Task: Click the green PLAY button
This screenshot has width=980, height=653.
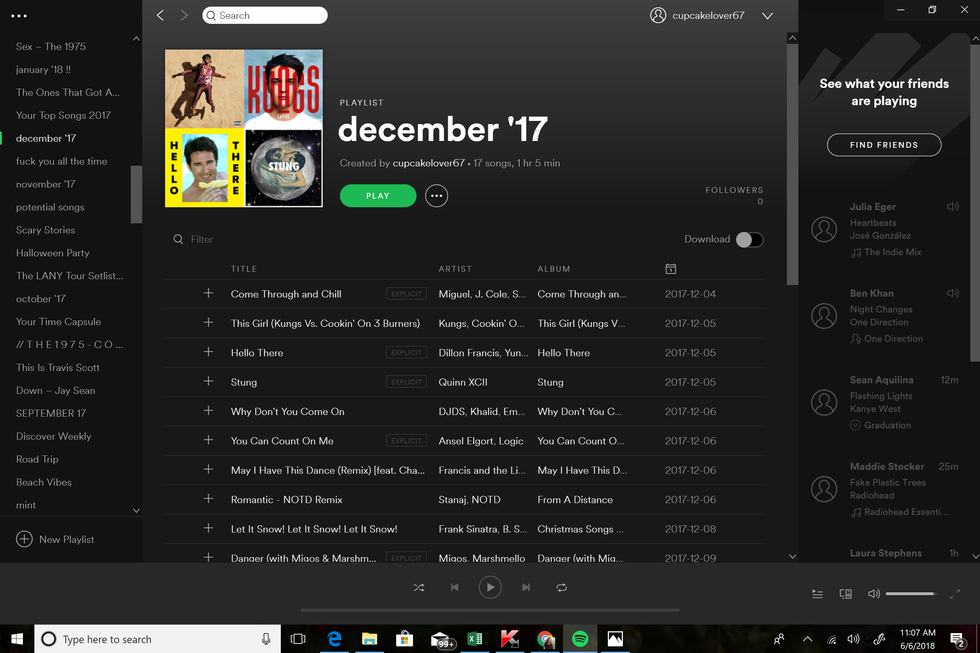Action: [x=378, y=196]
